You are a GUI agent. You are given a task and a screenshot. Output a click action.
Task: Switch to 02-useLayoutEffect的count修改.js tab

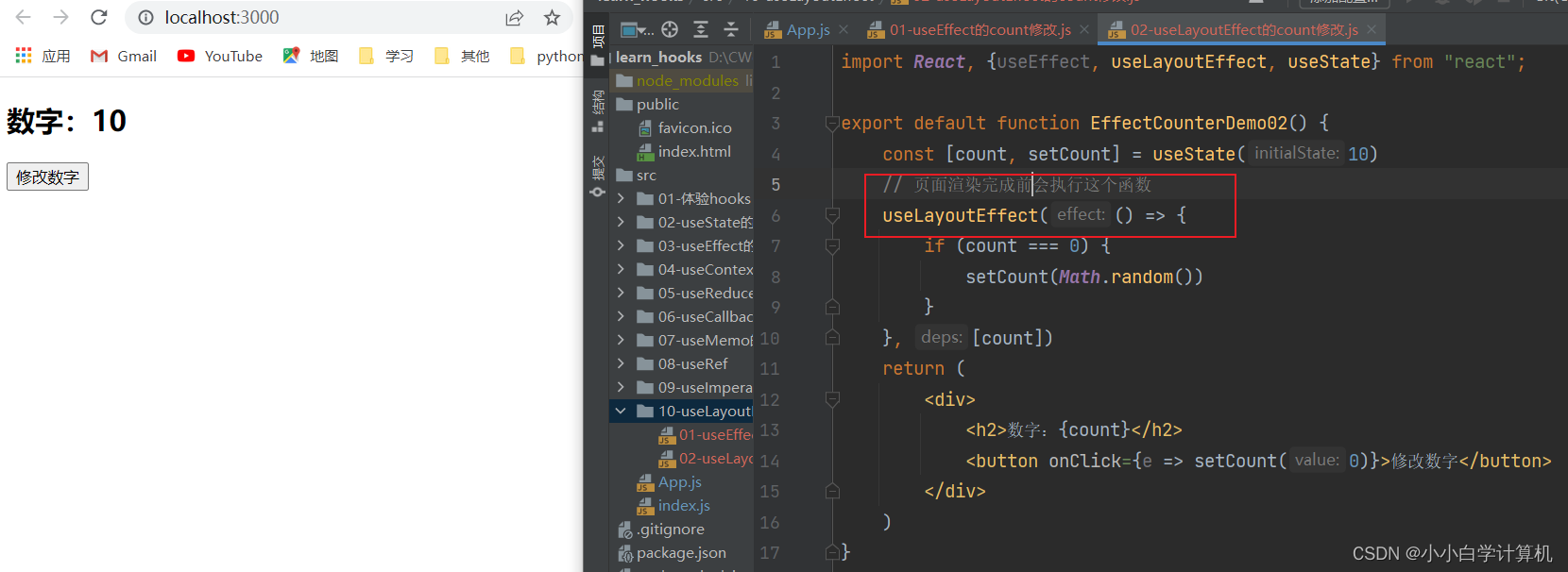(x=1234, y=29)
